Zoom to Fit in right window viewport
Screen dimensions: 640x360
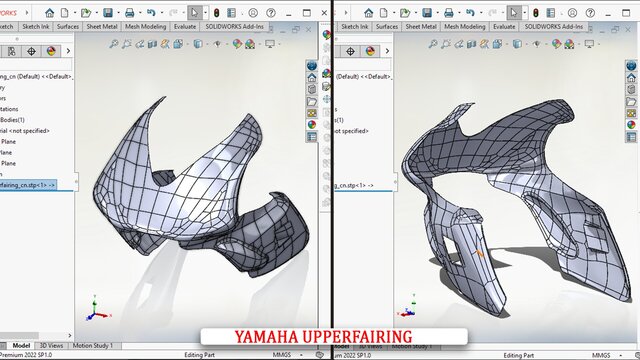(x=433, y=44)
